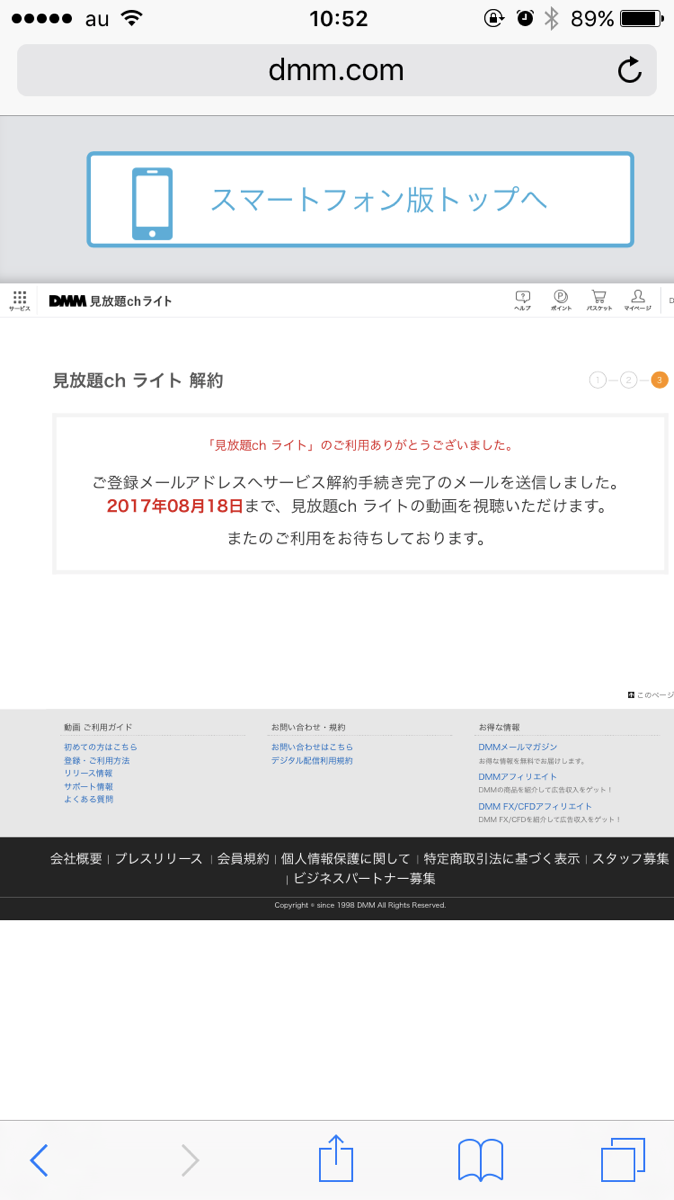Open リリース情報 link
This screenshot has height=1200, width=674.
click(88, 773)
